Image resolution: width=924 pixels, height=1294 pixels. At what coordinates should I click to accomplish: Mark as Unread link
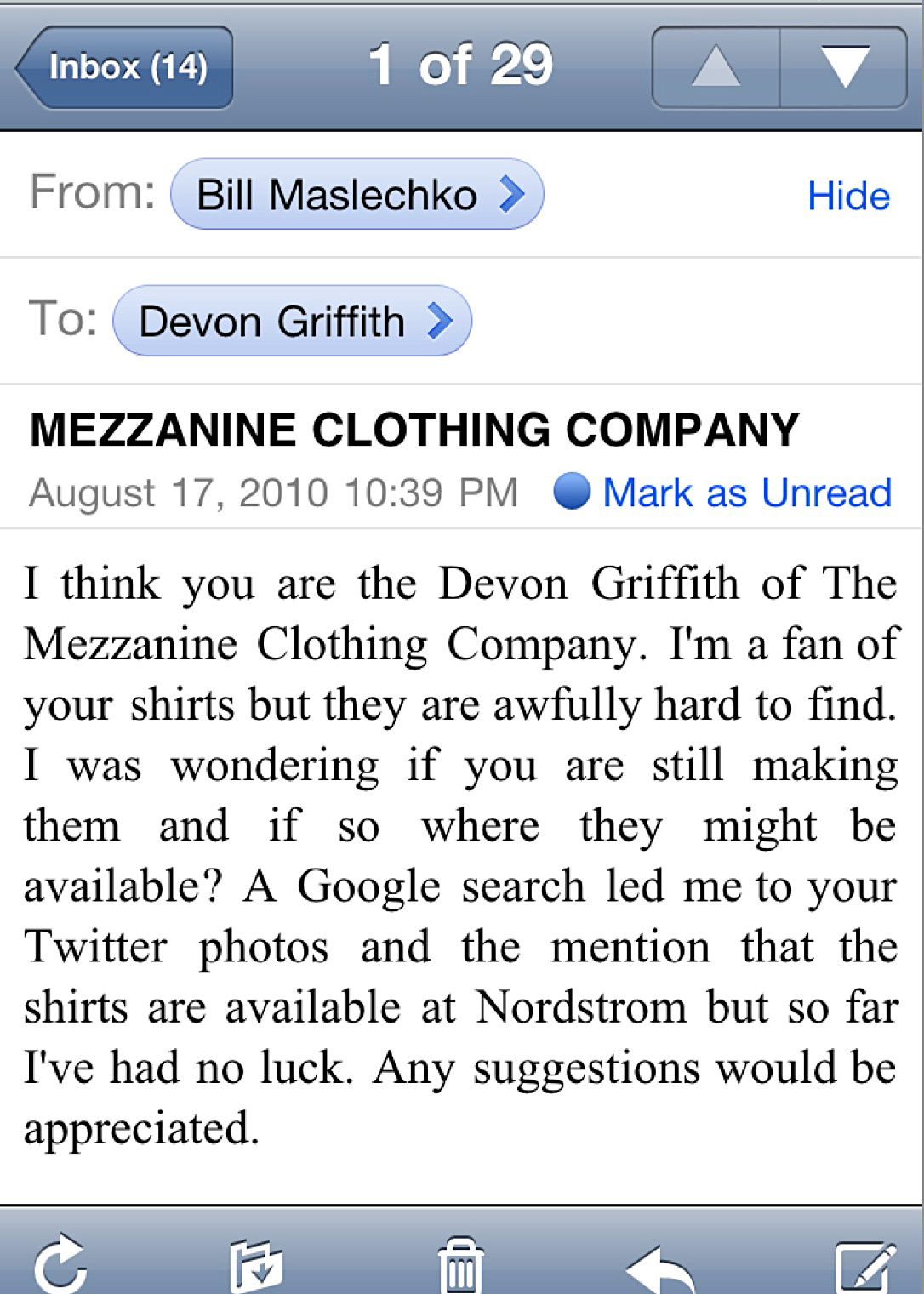click(x=747, y=493)
